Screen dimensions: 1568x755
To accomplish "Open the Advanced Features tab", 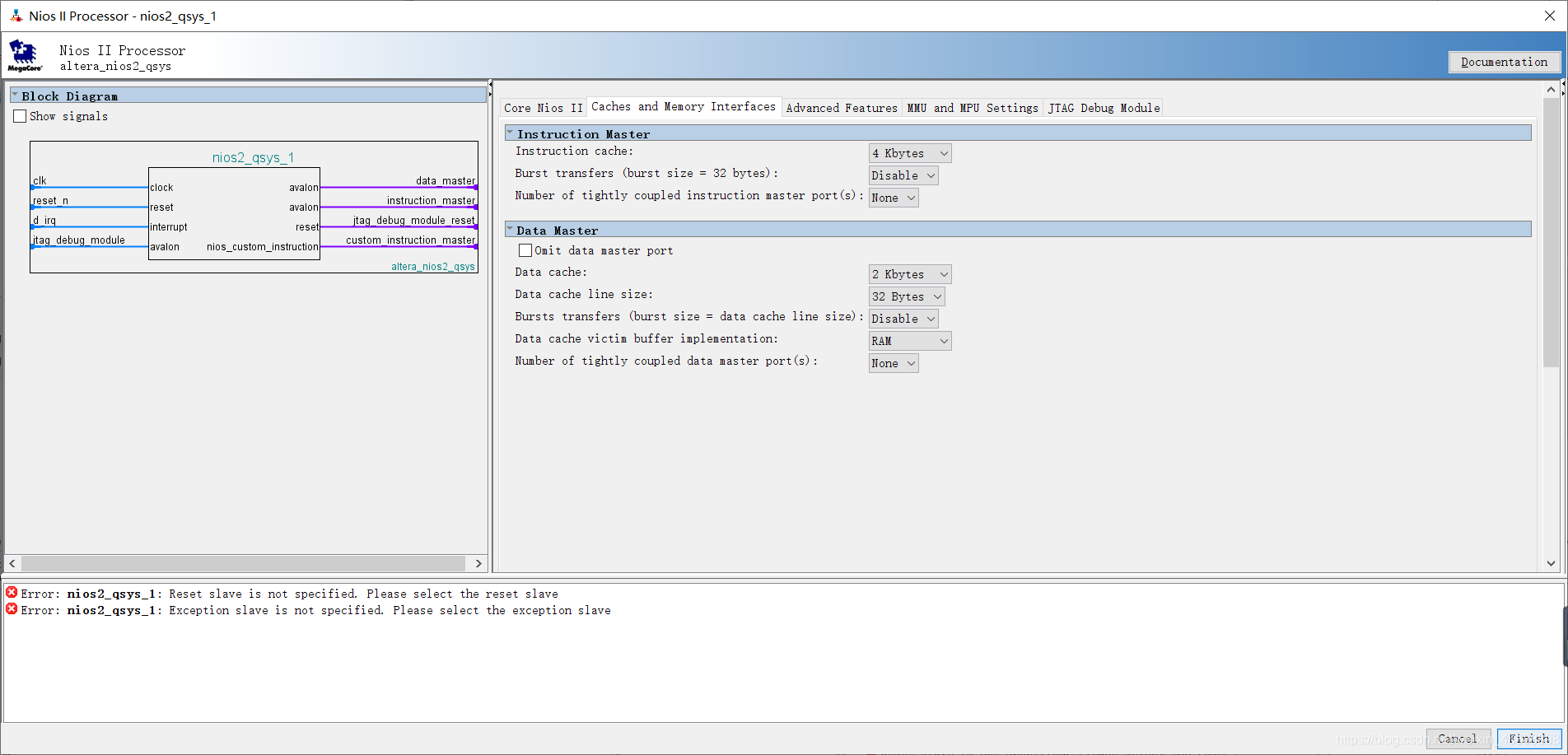I will point(842,108).
